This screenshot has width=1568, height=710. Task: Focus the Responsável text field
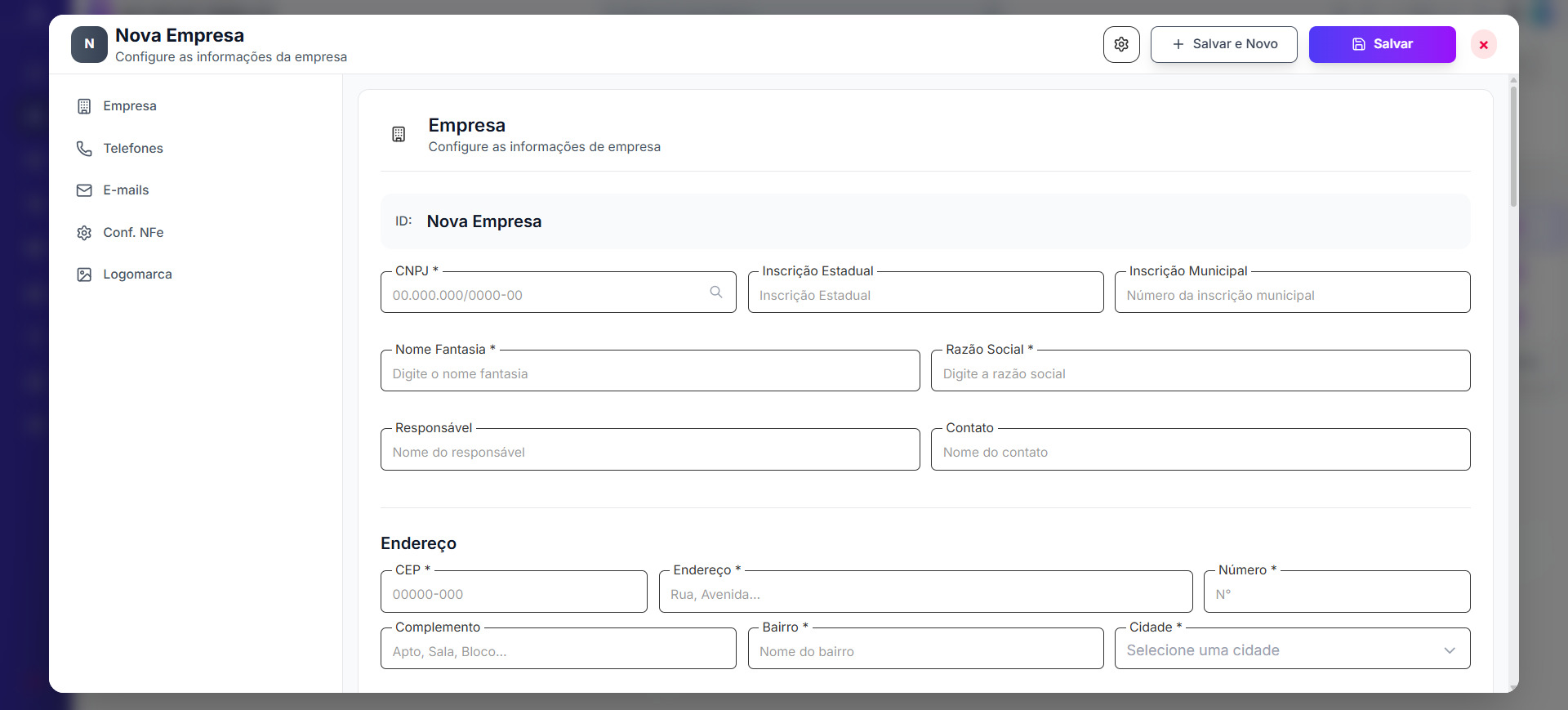(x=649, y=452)
